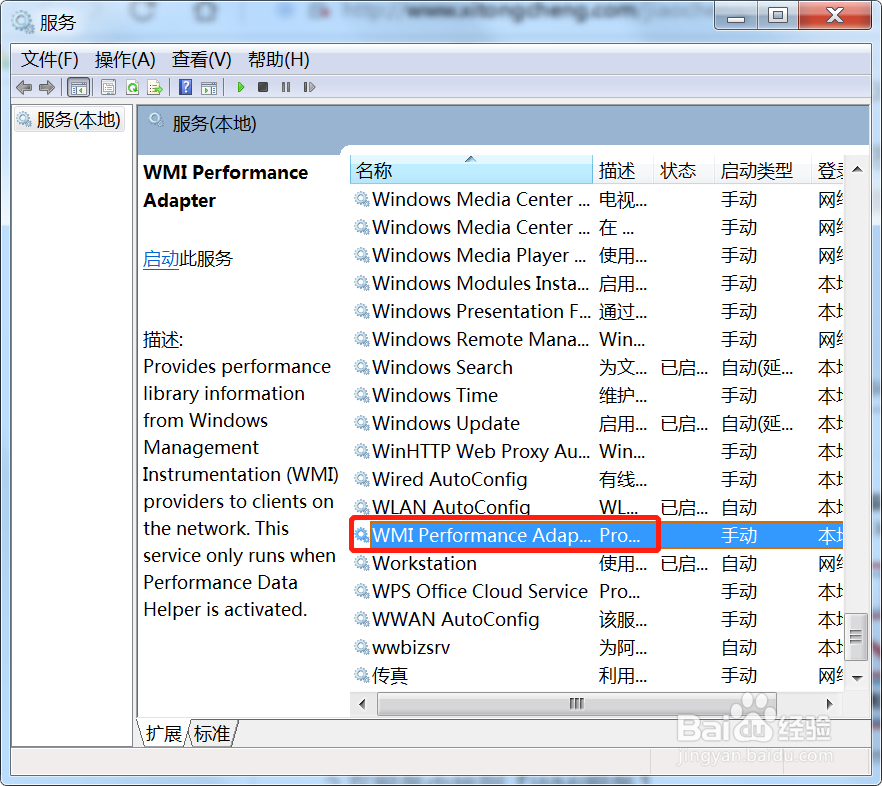Image resolution: width=882 pixels, height=786 pixels.
Task: Click the blue Help question-mark icon
Action: point(185,87)
